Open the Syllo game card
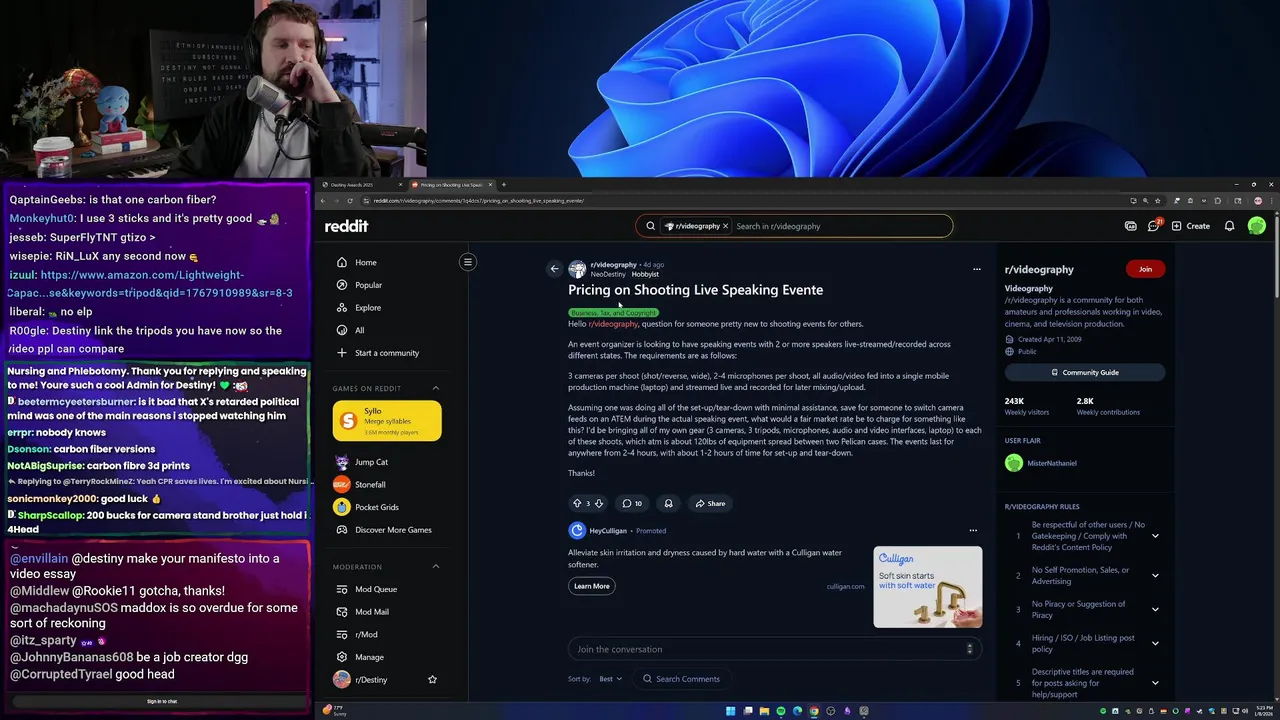This screenshot has width=1280, height=720. pos(387,421)
